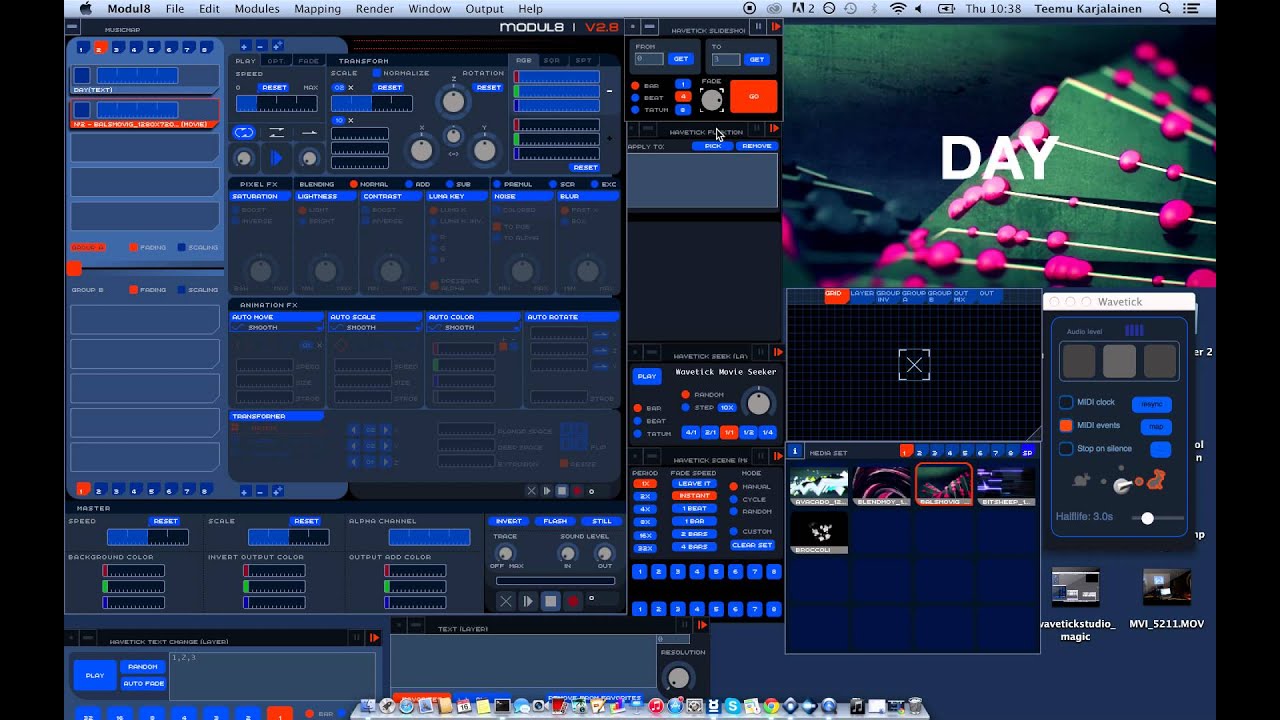The image size is (1280, 720).
Task: Open the Modules menu
Action: click(257, 9)
